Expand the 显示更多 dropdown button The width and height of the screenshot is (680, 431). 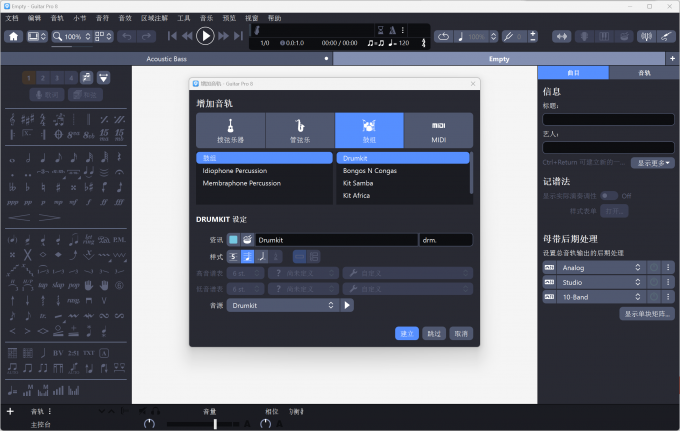click(653, 162)
